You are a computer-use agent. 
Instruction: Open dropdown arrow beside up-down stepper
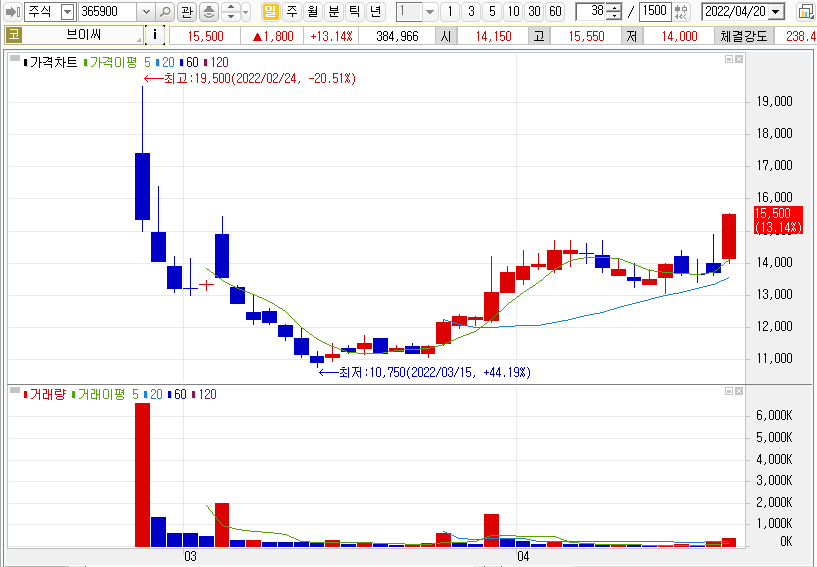(x=246, y=11)
